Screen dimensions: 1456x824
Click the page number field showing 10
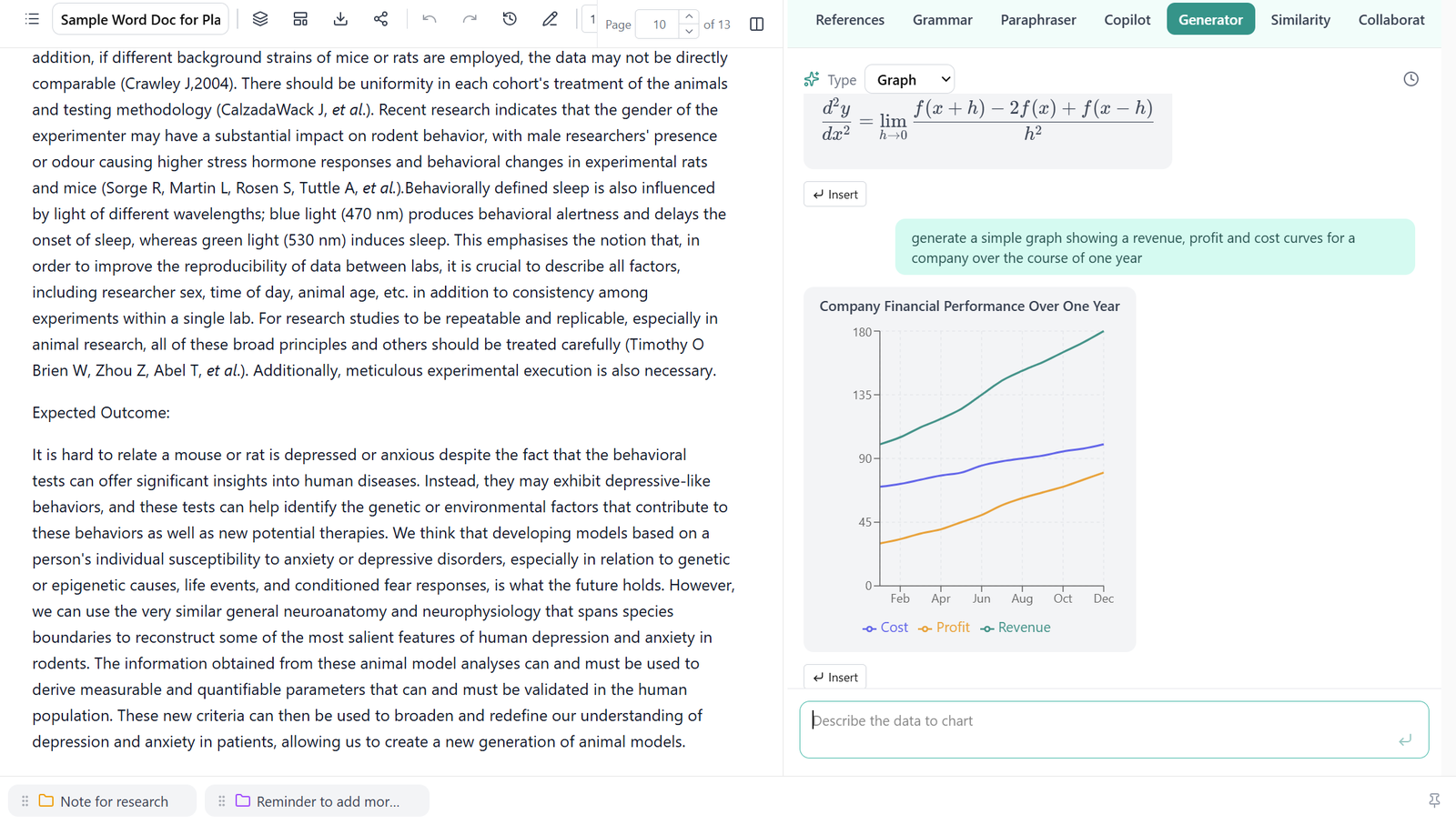(659, 25)
